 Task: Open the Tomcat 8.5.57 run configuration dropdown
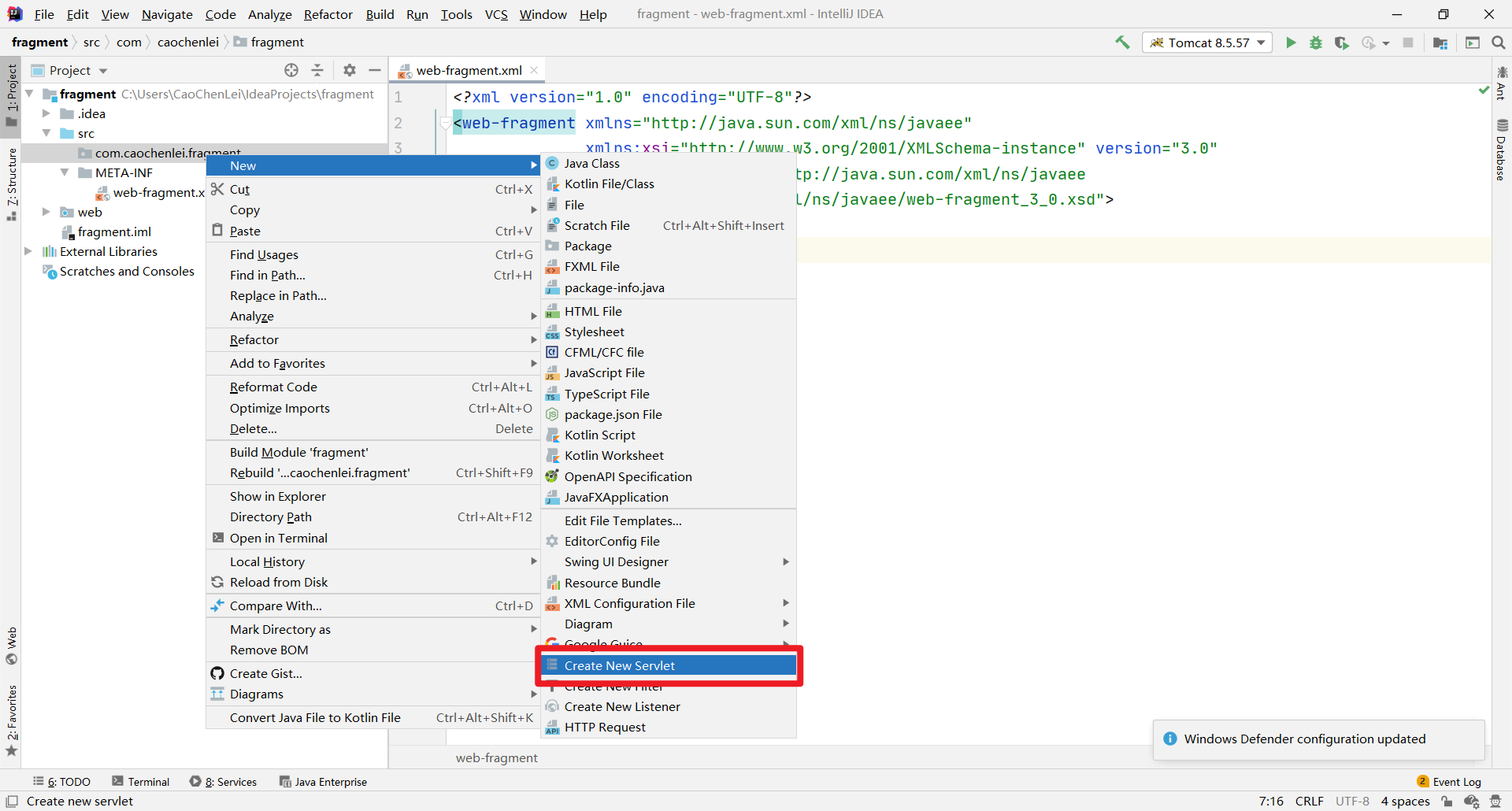pos(1207,43)
